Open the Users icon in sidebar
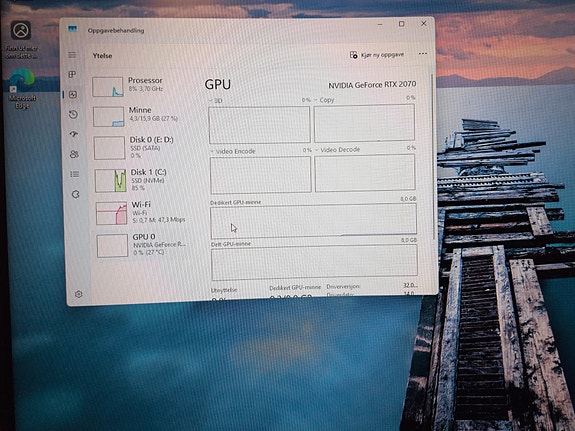Viewport: 575px width, 431px height. coord(74,154)
